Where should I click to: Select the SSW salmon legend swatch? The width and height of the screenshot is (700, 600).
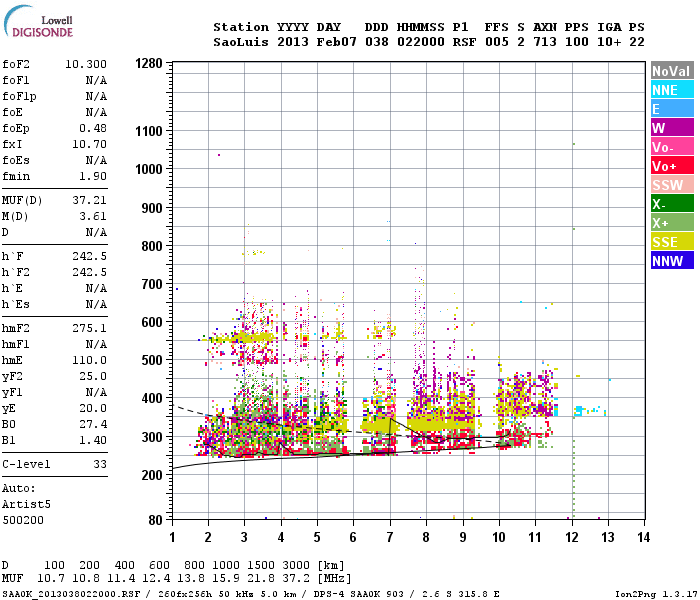click(672, 184)
